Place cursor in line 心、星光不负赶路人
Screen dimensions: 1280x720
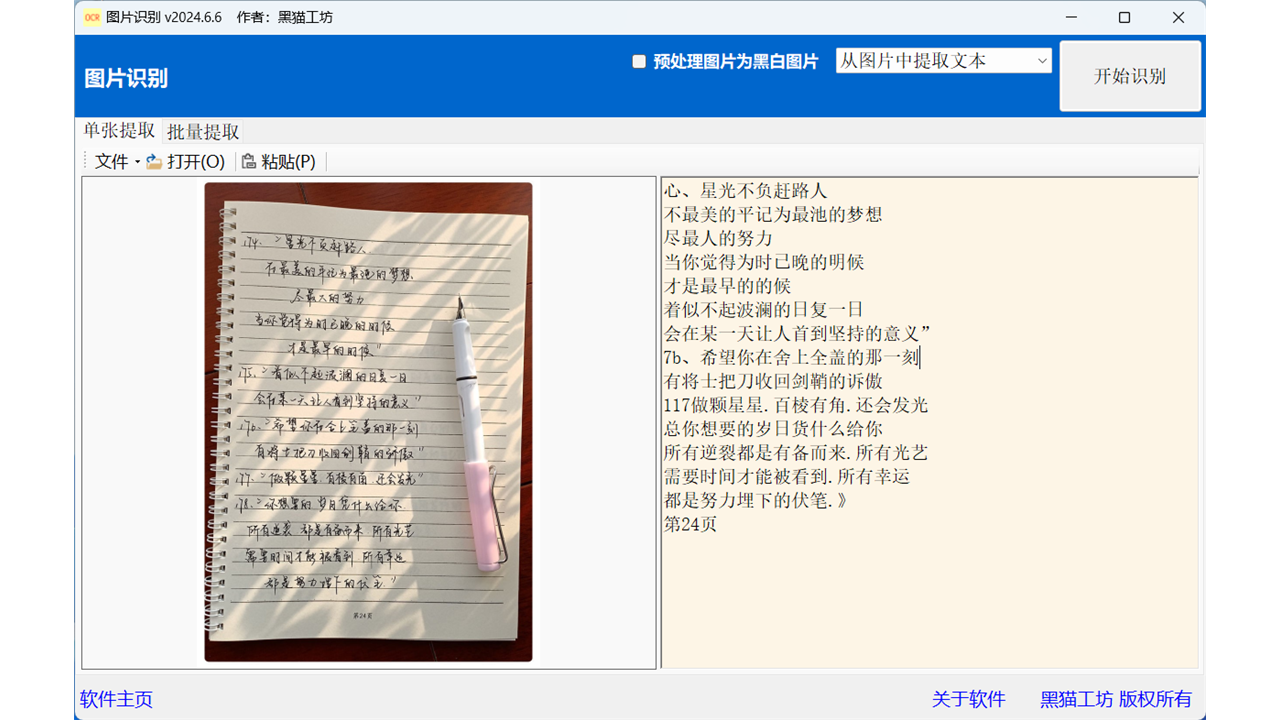(745, 191)
